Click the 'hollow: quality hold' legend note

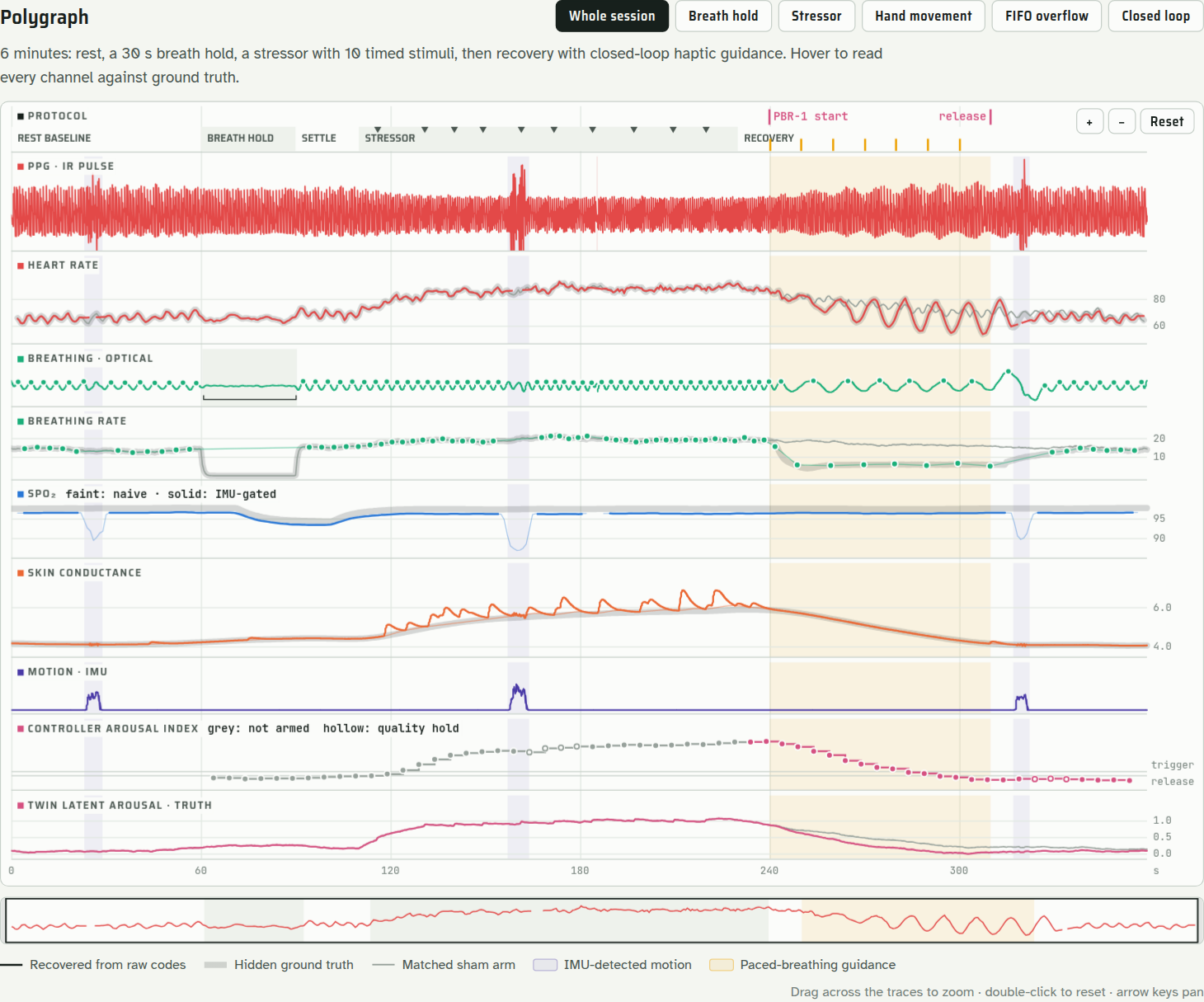click(391, 728)
